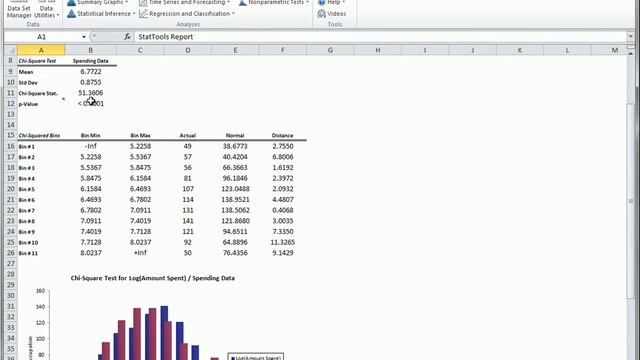Click the Videos button label
The image size is (640, 360).
coord(337,13)
